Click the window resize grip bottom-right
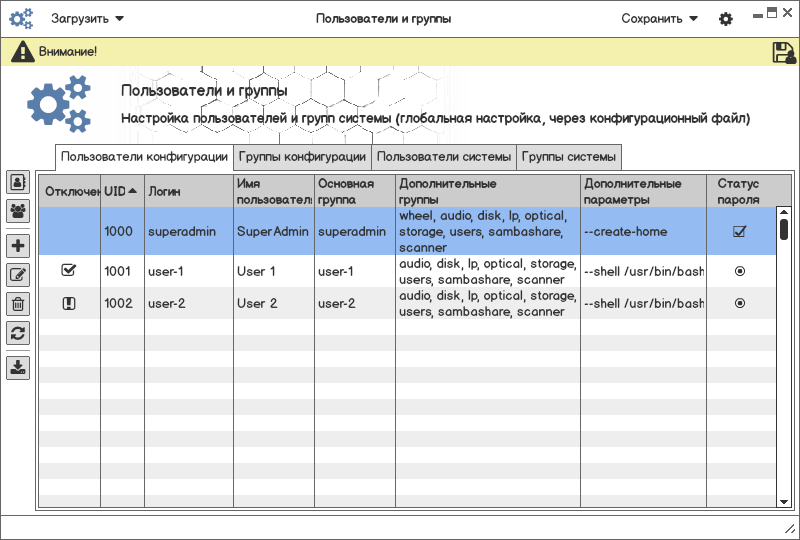The width and height of the screenshot is (800, 540). tap(790, 531)
